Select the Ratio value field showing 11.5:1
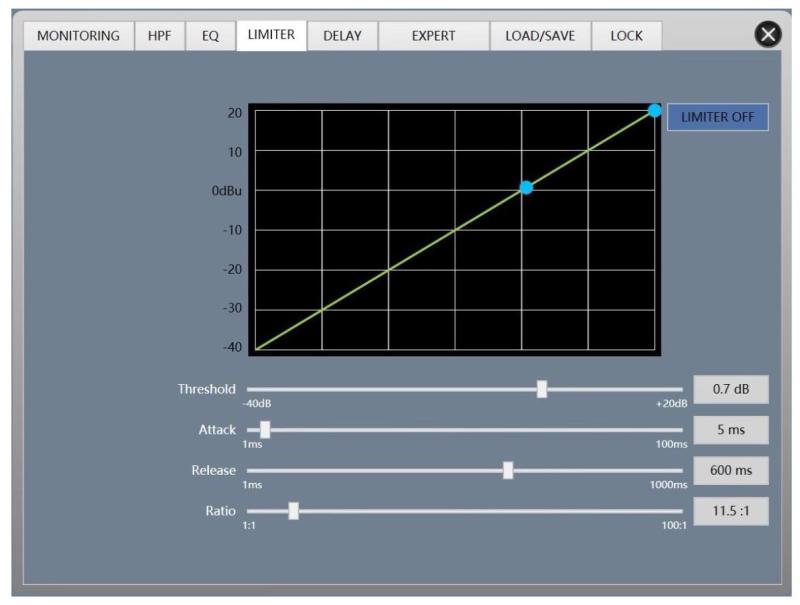 coord(731,511)
